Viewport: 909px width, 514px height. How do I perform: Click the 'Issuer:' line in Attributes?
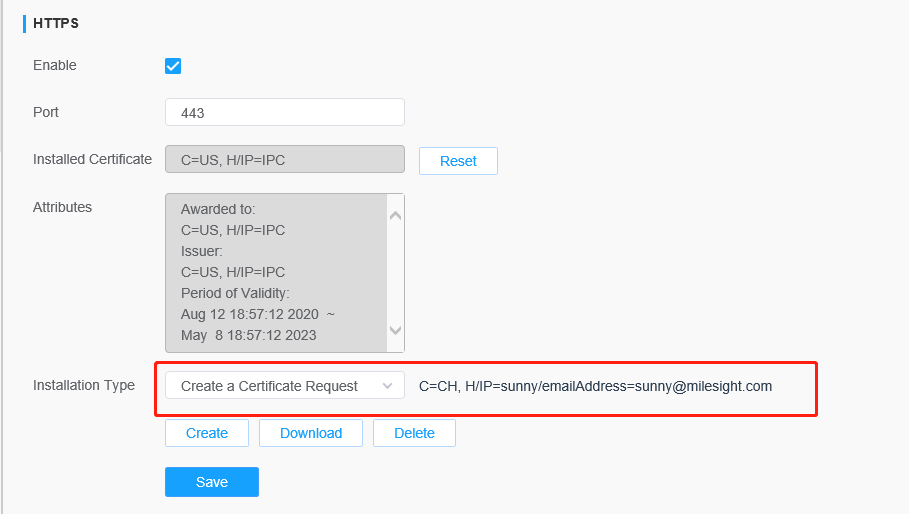pos(202,251)
